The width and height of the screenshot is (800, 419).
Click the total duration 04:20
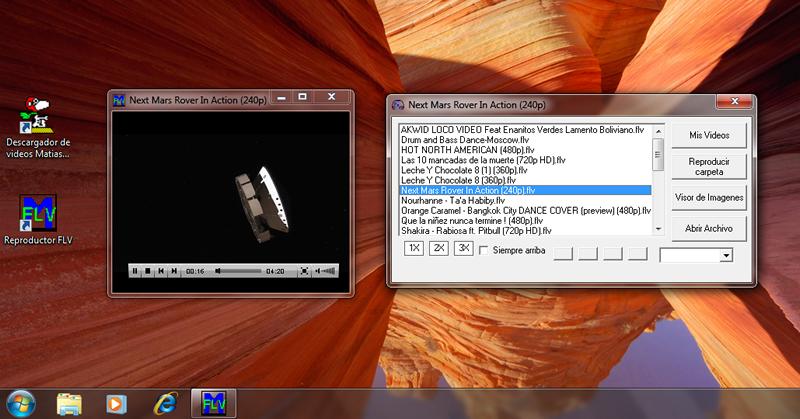pos(275,271)
